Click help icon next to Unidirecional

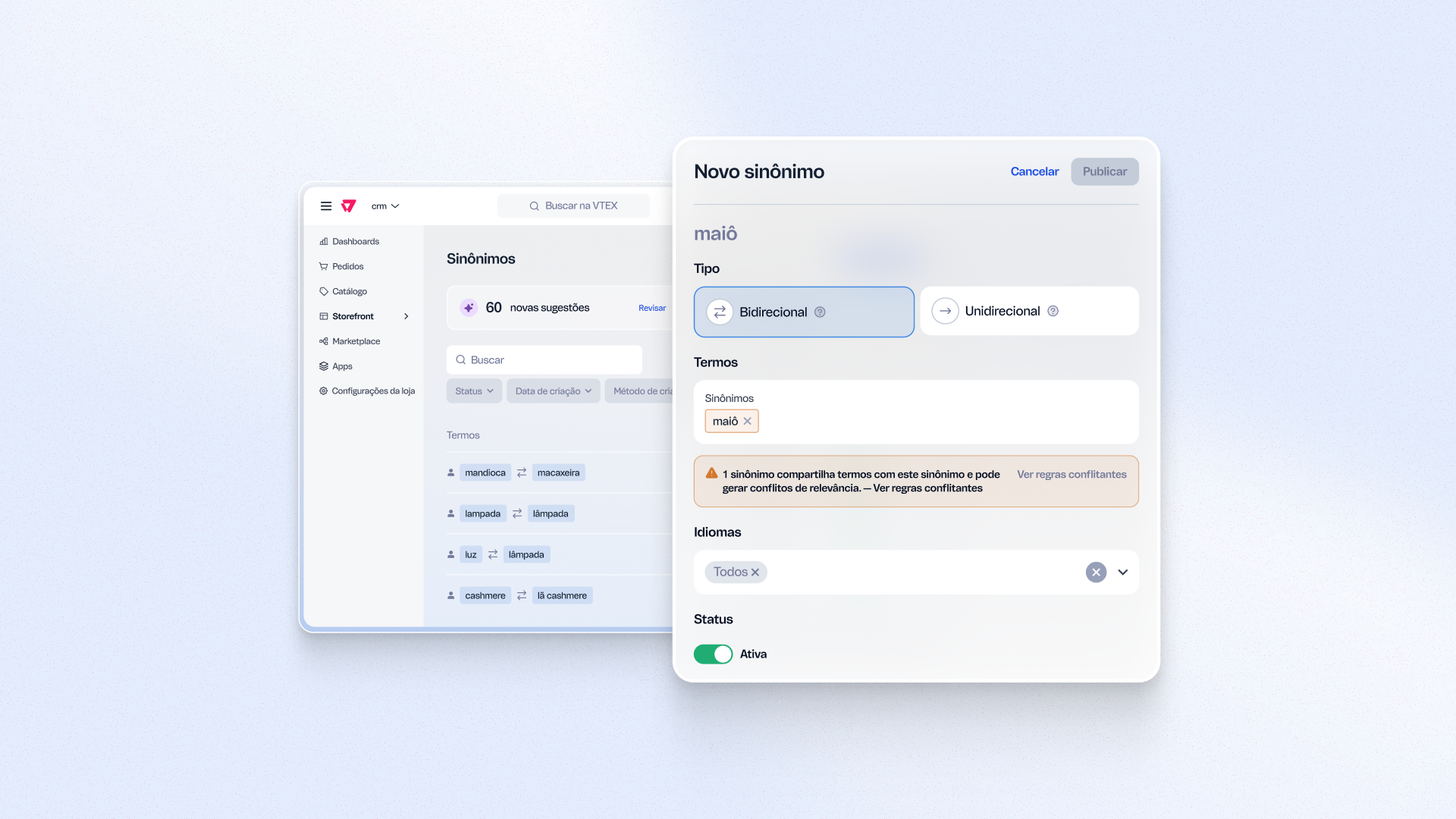pyautogui.click(x=1053, y=312)
